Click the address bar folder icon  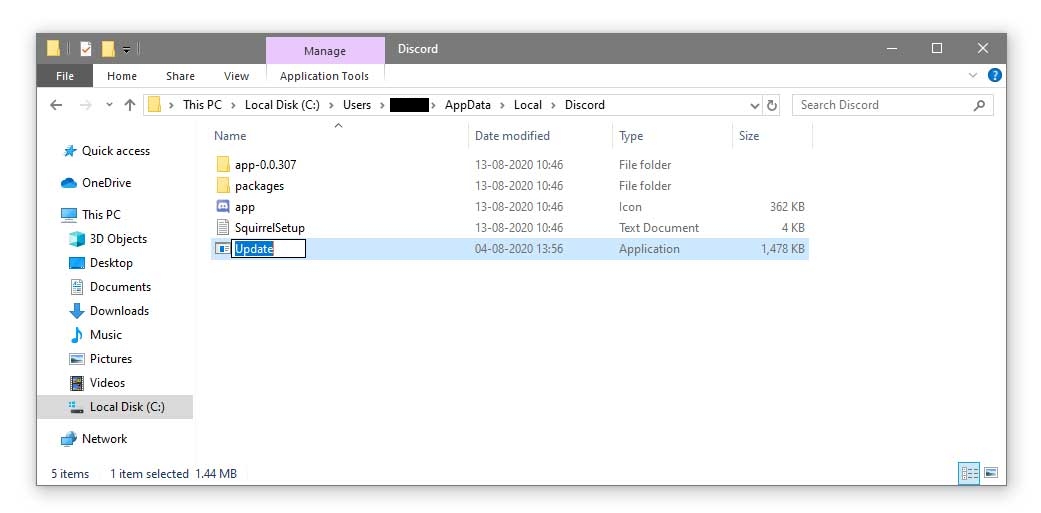[154, 105]
